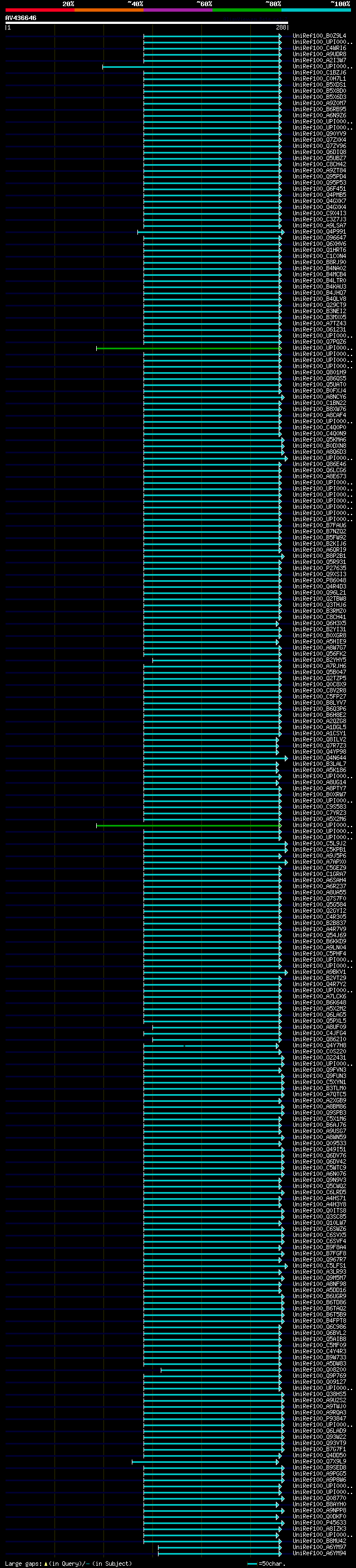This screenshot has height=1568, width=356.
Task: Select hit label UniRef100_Q93VT9
Action: (x=319, y=1443)
